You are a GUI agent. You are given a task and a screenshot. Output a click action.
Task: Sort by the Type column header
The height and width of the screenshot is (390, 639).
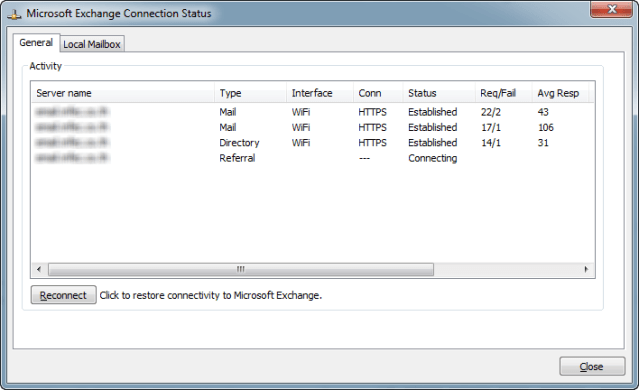point(250,93)
